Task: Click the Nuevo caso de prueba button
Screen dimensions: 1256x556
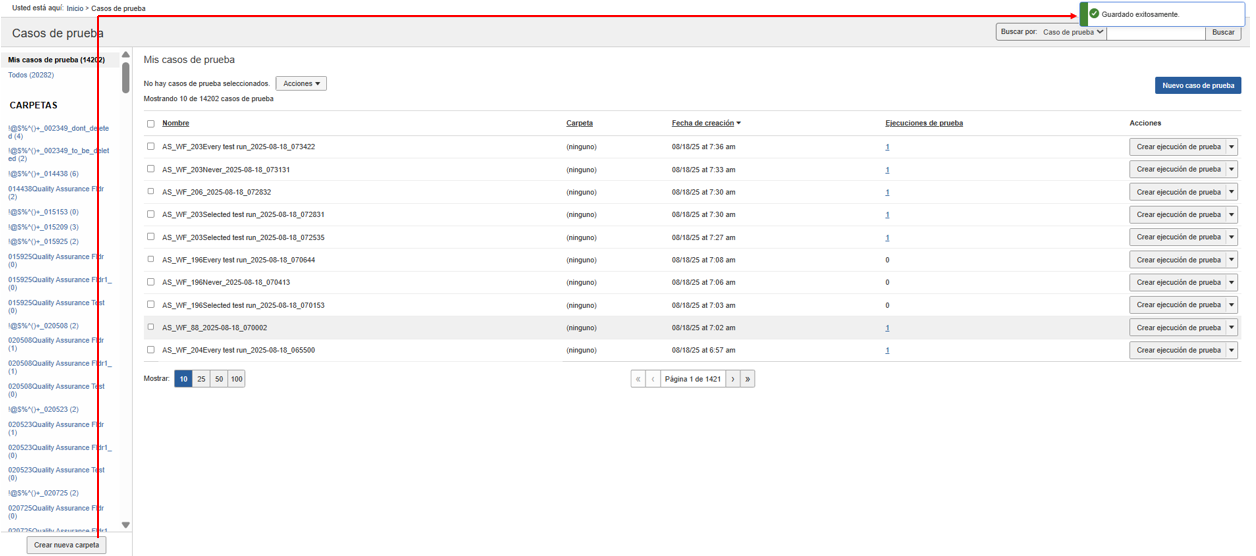Action: [1197, 86]
